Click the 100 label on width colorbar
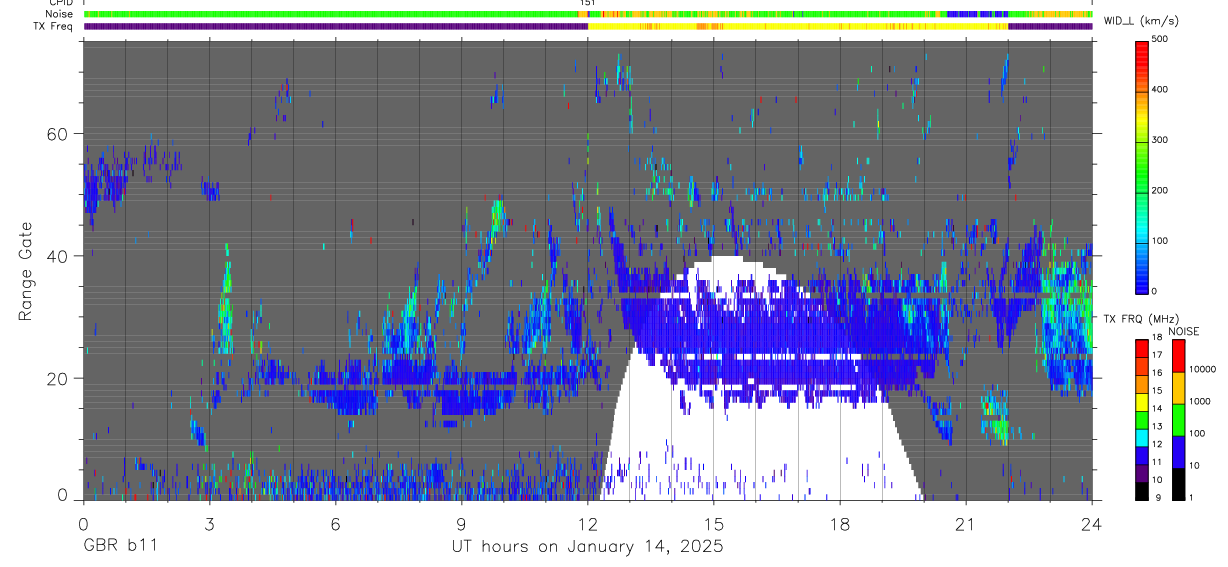The height and width of the screenshot is (567, 1228). [x=1162, y=240]
